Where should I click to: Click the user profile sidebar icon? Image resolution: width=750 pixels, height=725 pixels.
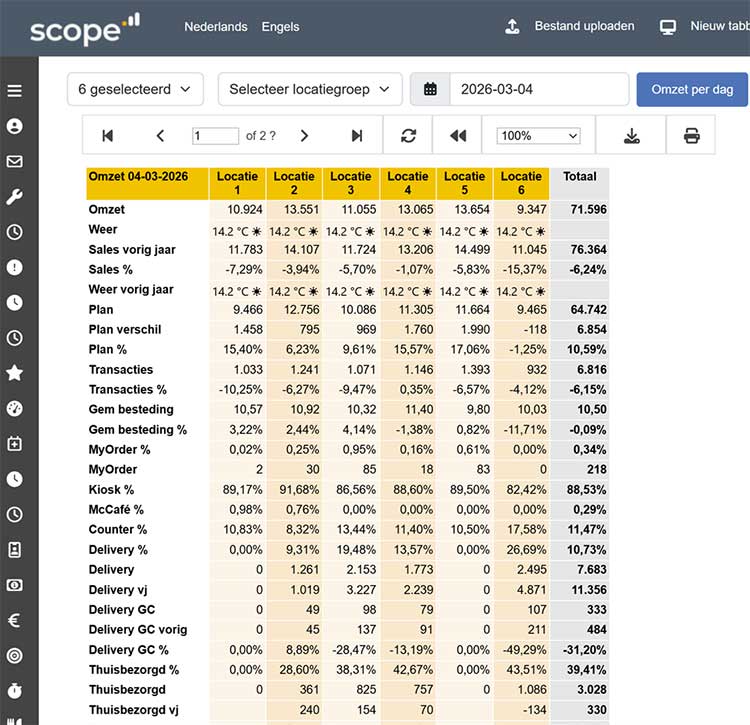tap(14, 126)
